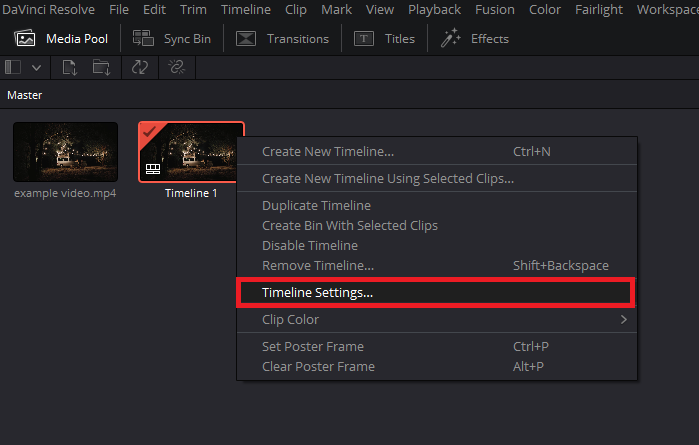Viewport: 699px width, 445px height.
Task: Expand the bin list dropdown arrow
Action: 37,68
